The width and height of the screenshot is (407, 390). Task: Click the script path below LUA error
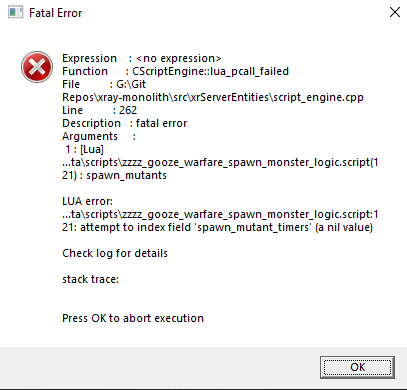click(x=220, y=214)
